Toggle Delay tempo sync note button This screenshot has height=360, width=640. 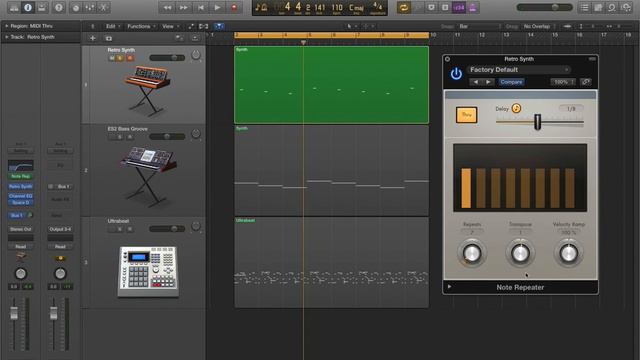tap(516, 109)
